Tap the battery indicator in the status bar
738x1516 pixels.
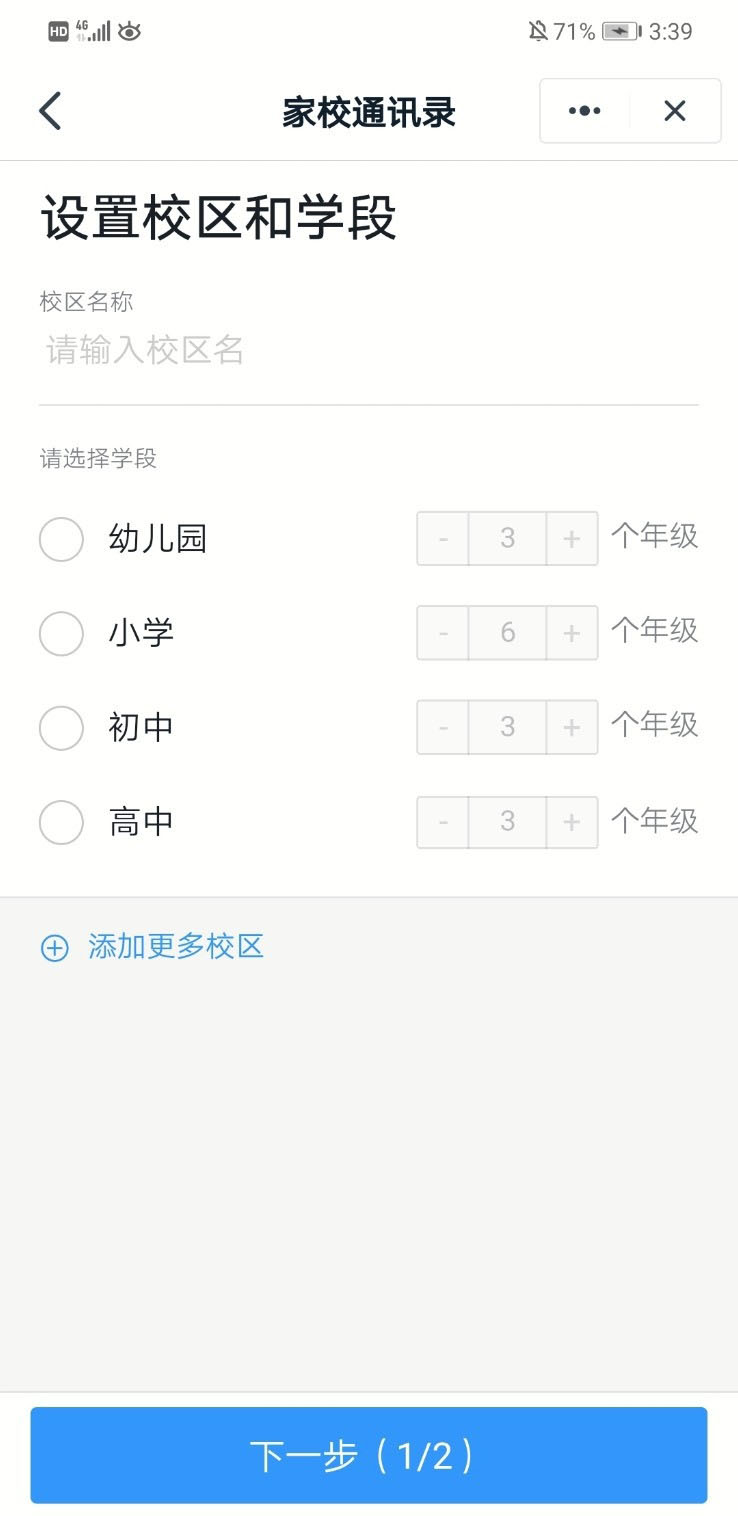621,32
